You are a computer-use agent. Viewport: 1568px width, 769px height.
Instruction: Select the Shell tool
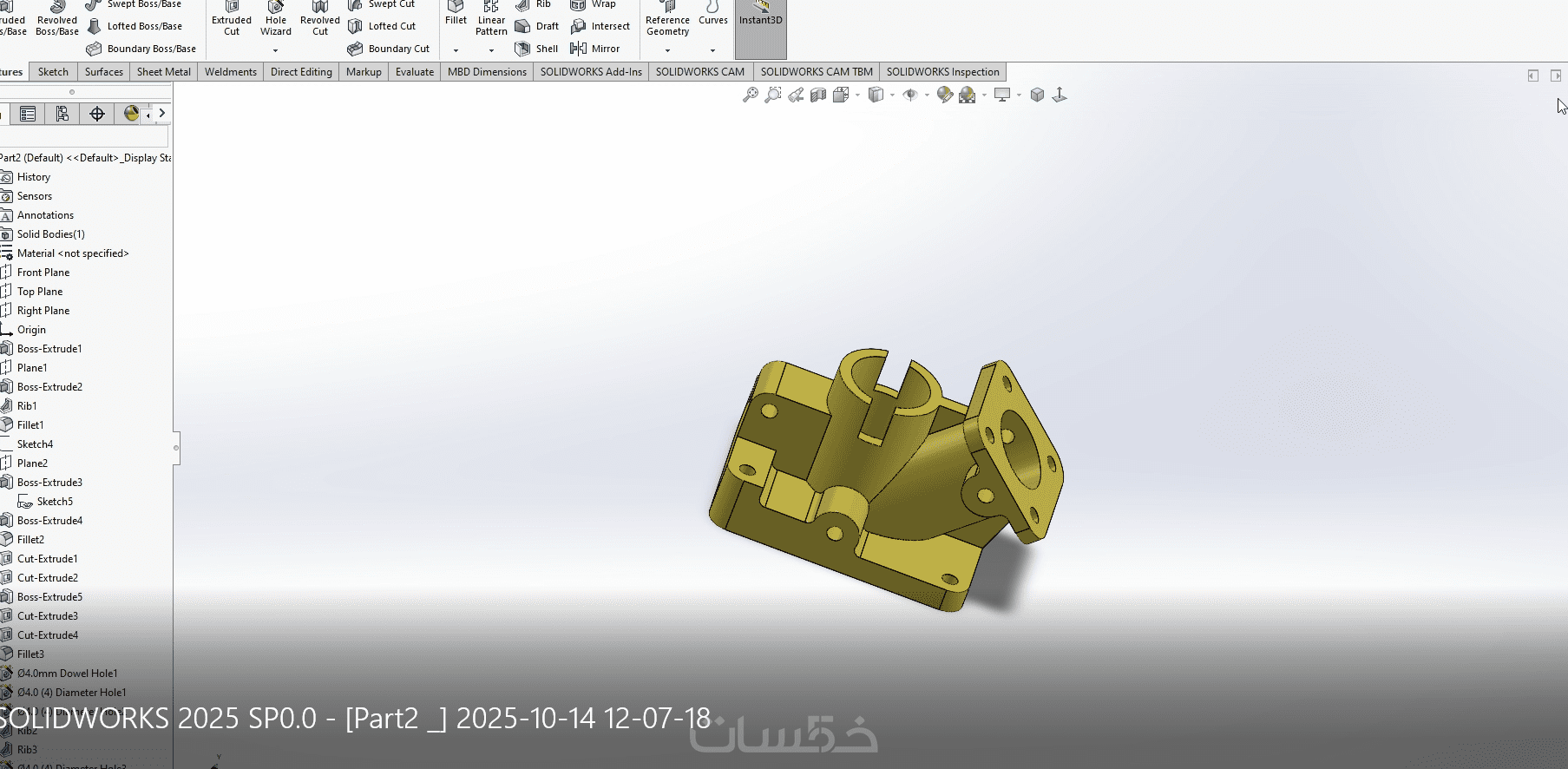537,49
